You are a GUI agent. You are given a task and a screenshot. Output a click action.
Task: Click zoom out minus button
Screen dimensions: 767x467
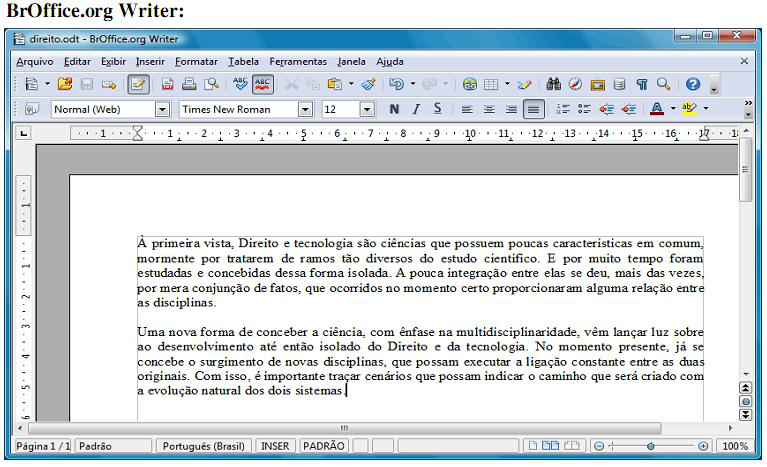[x=599, y=446]
